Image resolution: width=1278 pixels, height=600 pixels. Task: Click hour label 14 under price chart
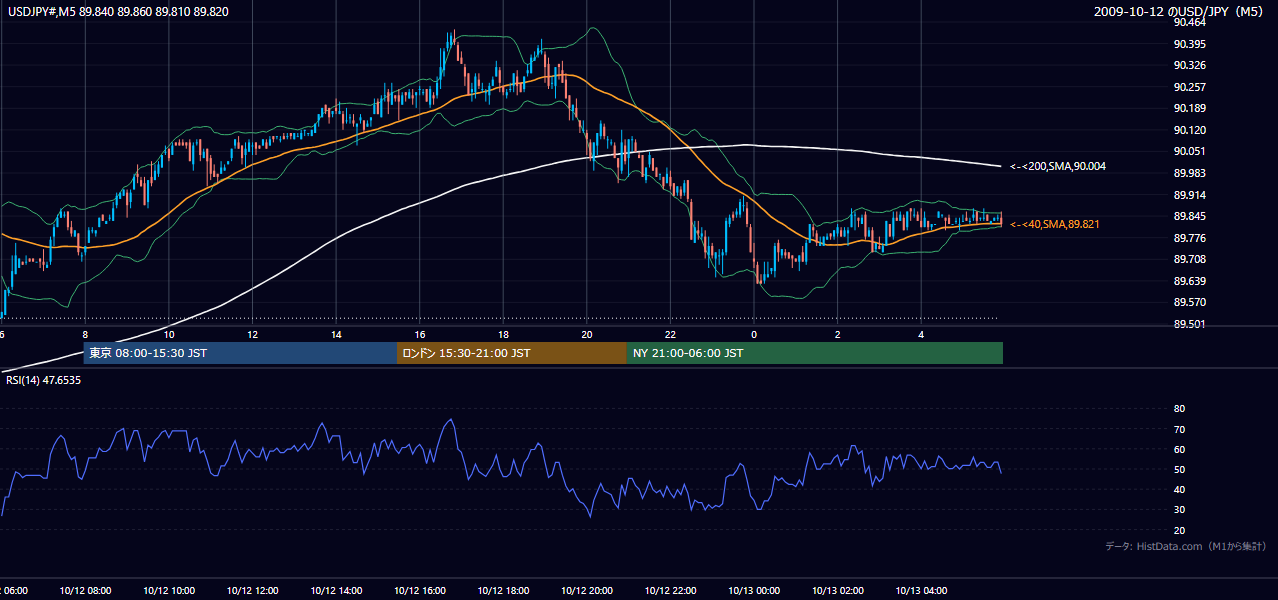(x=336, y=334)
